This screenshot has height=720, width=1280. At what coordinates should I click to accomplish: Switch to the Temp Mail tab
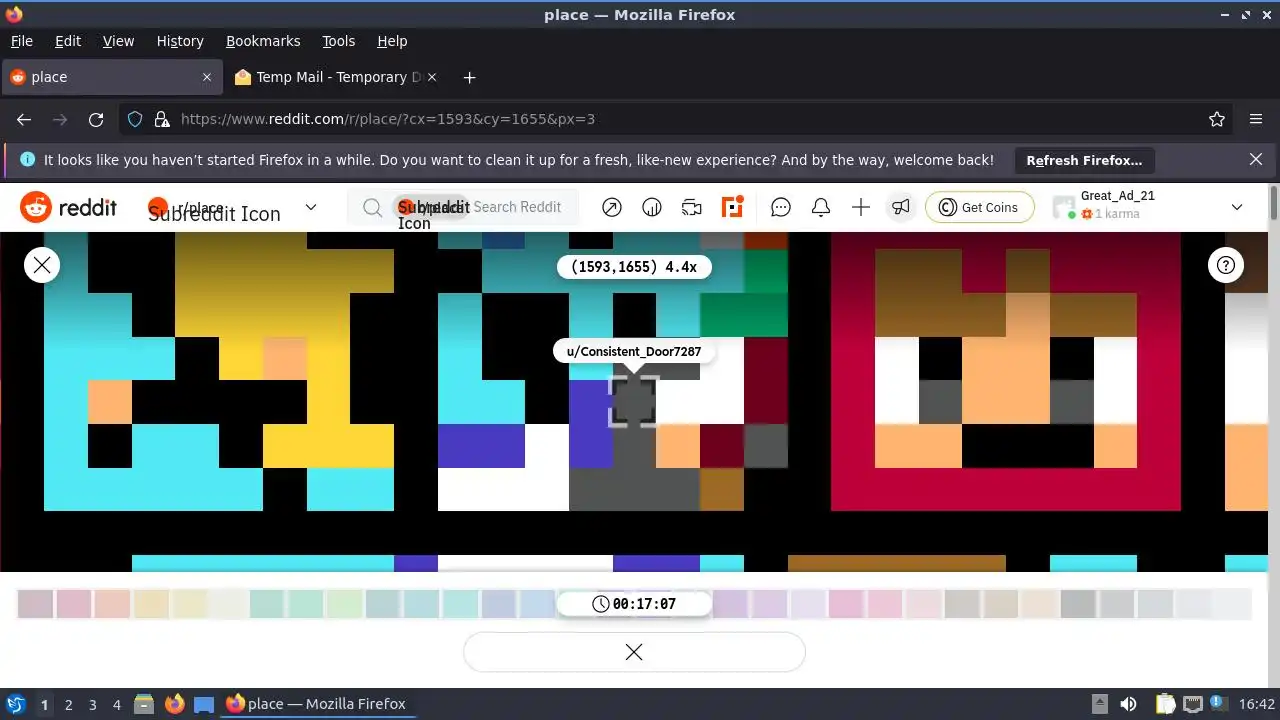pos(338,77)
